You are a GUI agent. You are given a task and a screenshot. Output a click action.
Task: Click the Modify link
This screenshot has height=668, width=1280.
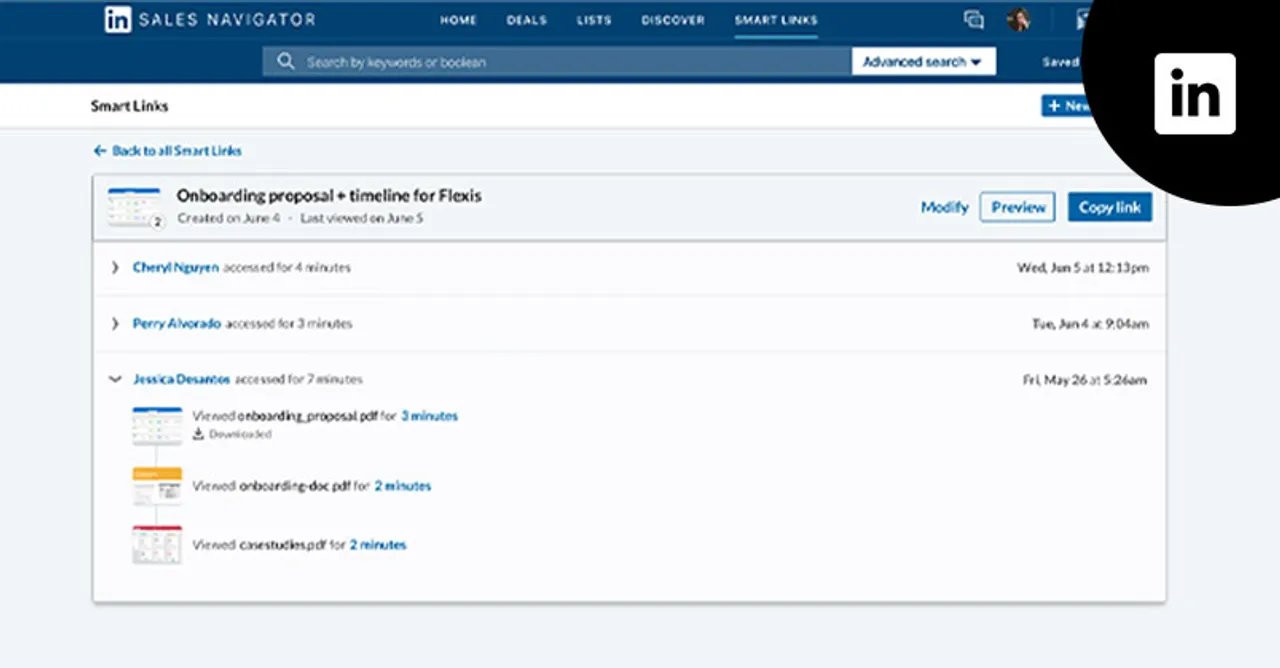point(945,207)
